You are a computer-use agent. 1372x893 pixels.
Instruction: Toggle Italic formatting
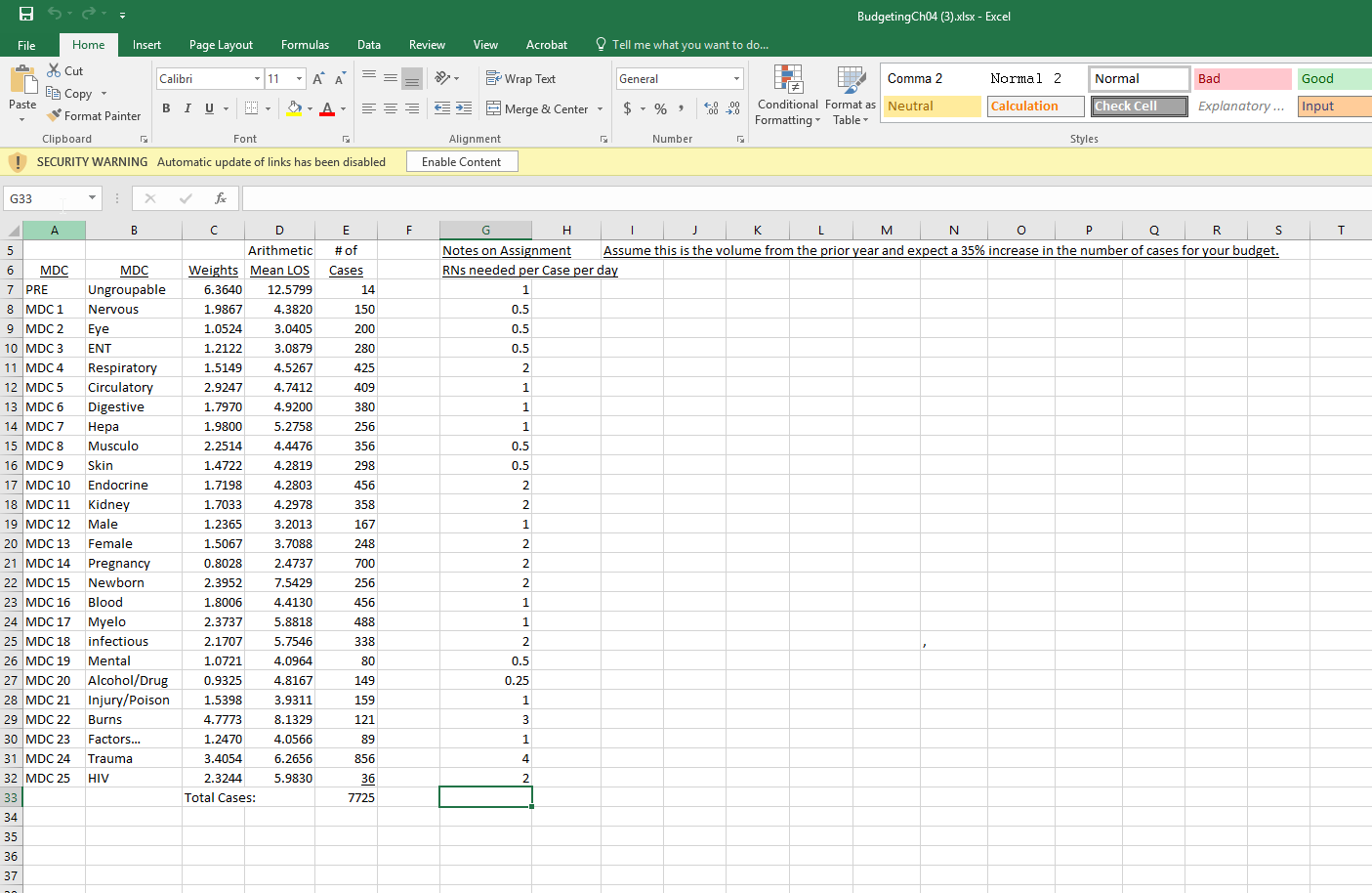187,108
